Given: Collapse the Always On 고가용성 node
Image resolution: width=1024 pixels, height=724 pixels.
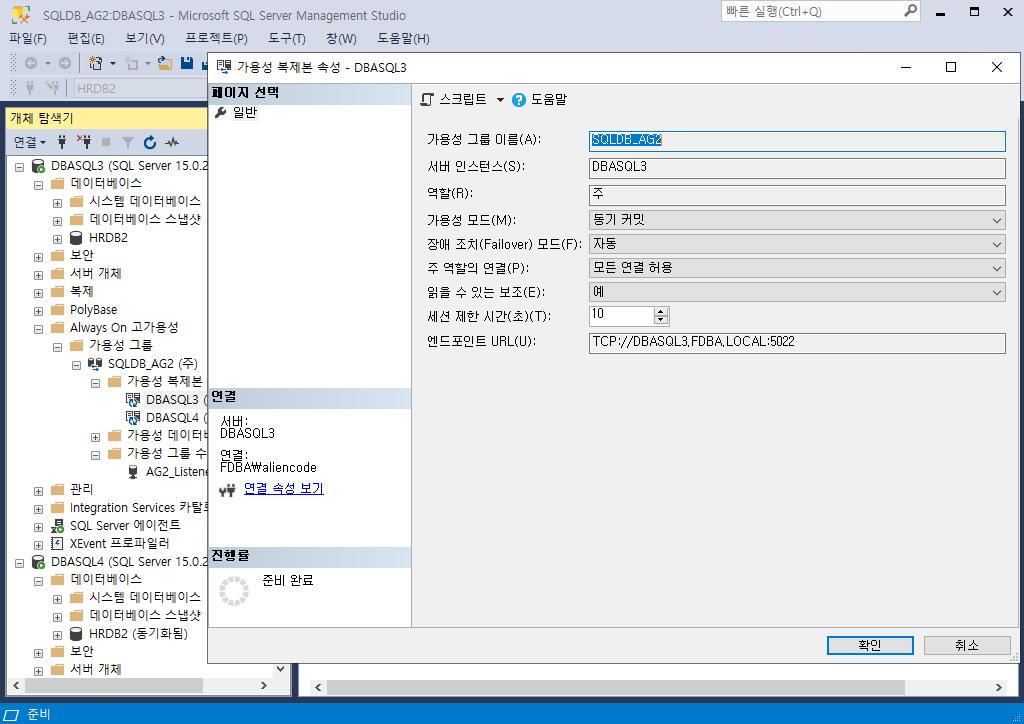Looking at the screenshot, I should (39, 329).
